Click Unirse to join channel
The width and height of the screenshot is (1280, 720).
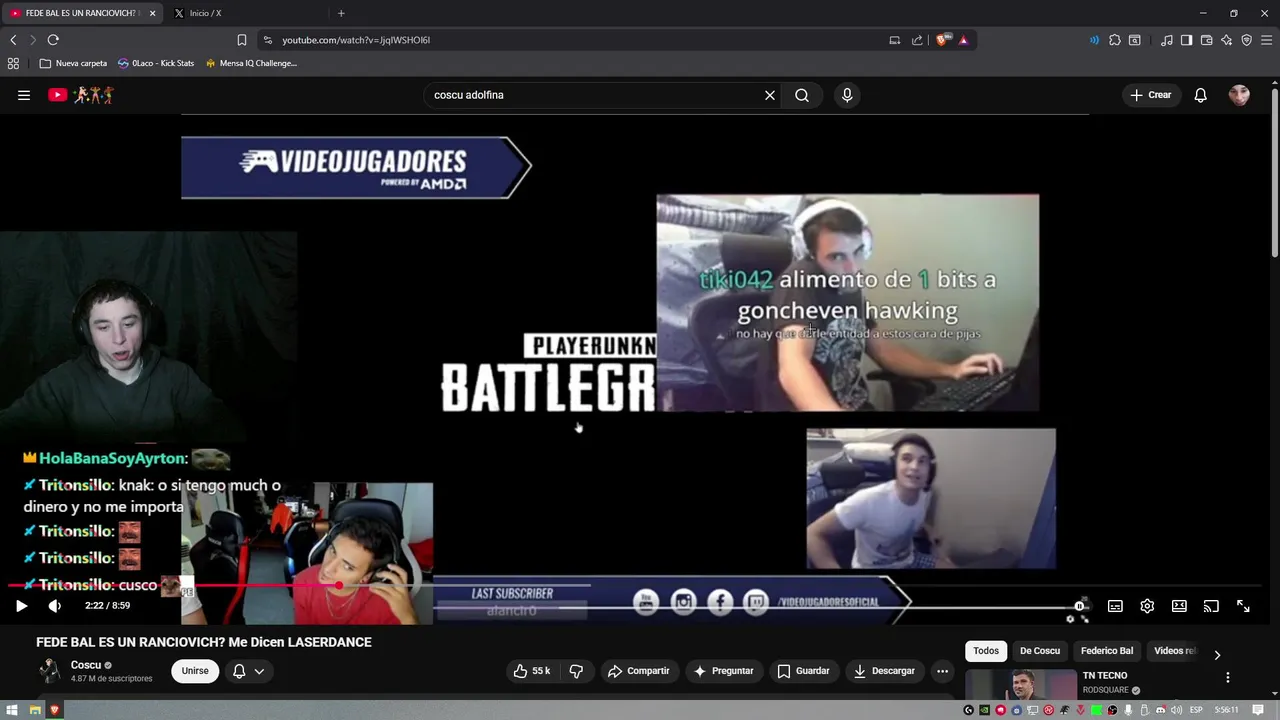195,671
